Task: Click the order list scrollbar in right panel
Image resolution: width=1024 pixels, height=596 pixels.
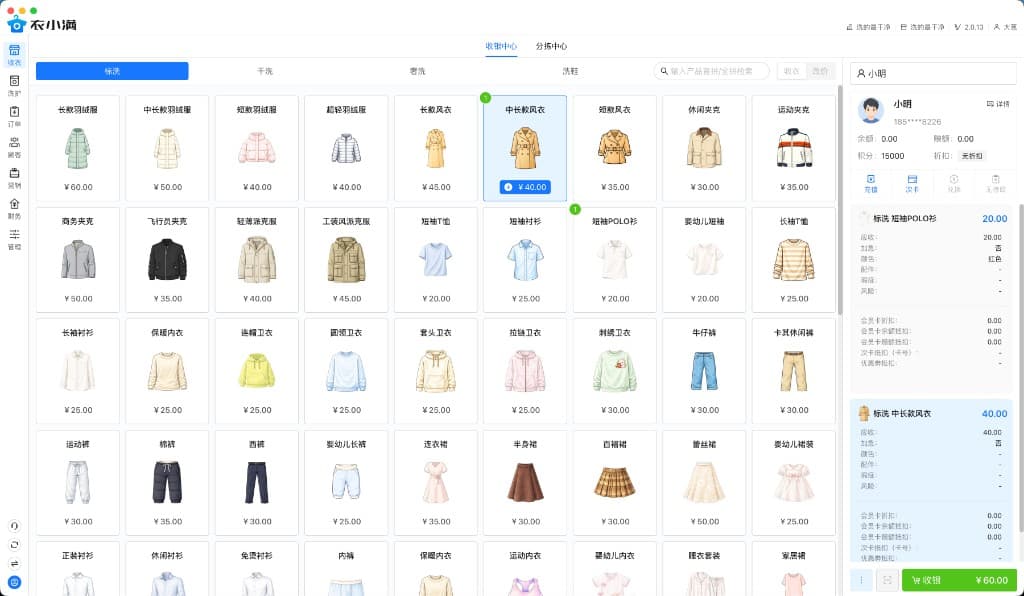Action: pyautogui.click(x=1020, y=369)
